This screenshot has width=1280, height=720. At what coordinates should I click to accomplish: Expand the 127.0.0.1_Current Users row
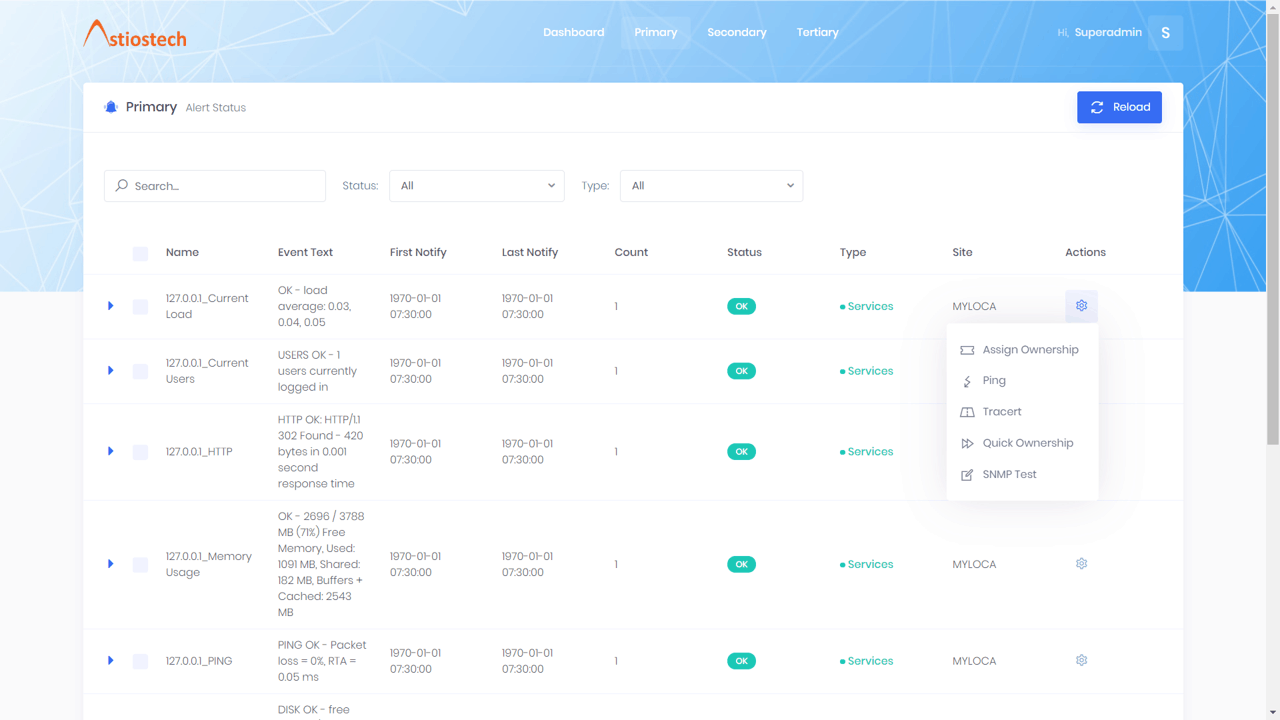point(111,370)
